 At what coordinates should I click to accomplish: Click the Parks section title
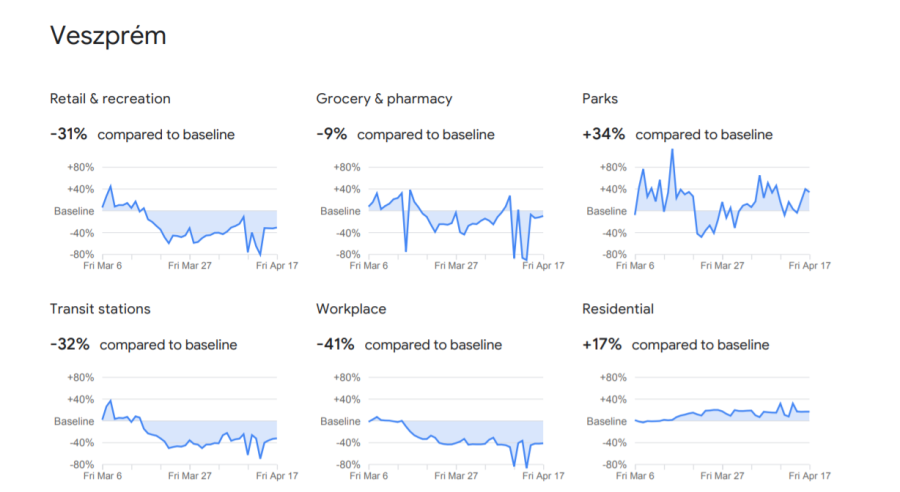[x=602, y=99]
